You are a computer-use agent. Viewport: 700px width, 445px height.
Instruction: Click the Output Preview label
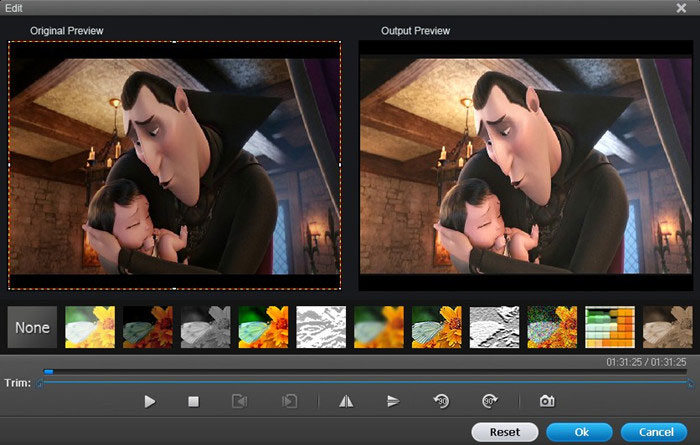(x=415, y=31)
